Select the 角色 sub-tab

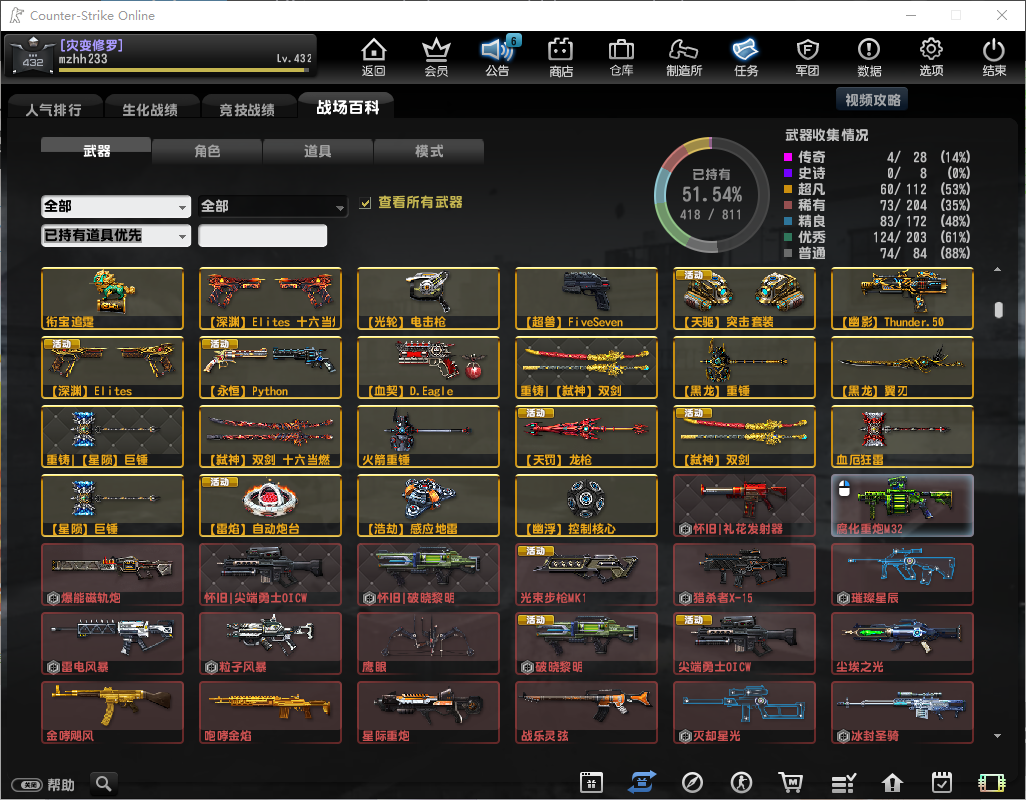207,151
